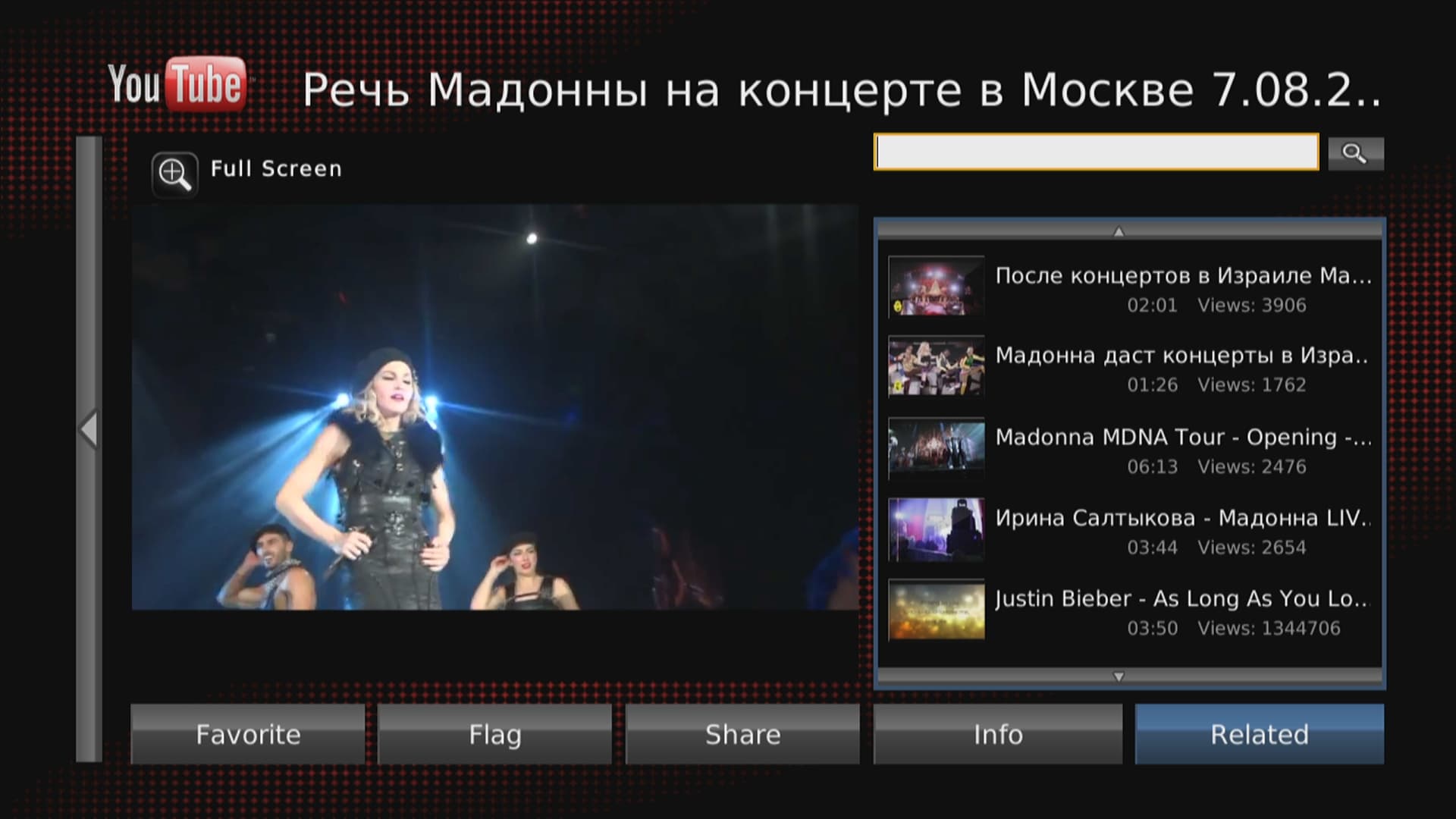Image resolution: width=1456 pixels, height=819 pixels.
Task: Open thumbnail of video with 3906 views
Action: click(937, 287)
